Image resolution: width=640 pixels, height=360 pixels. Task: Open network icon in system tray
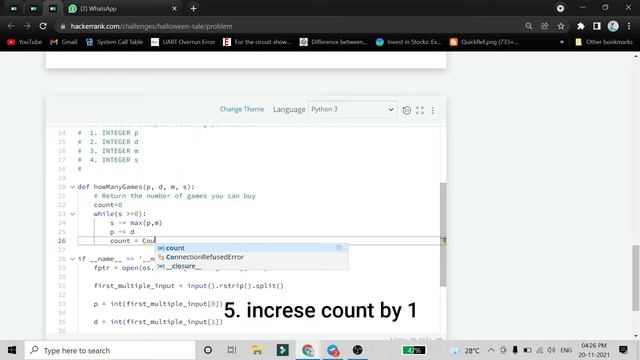point(540,350)
